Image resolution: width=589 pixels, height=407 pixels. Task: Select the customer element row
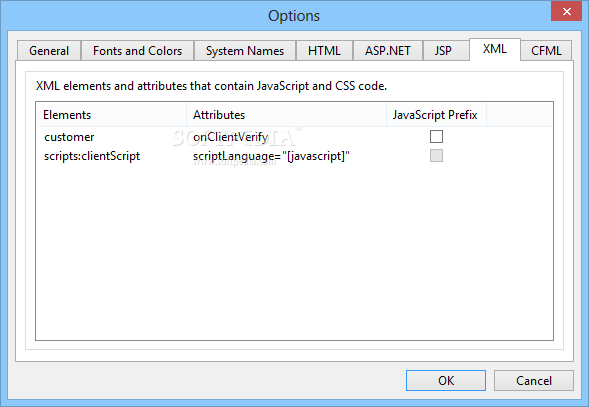point(294,137)
